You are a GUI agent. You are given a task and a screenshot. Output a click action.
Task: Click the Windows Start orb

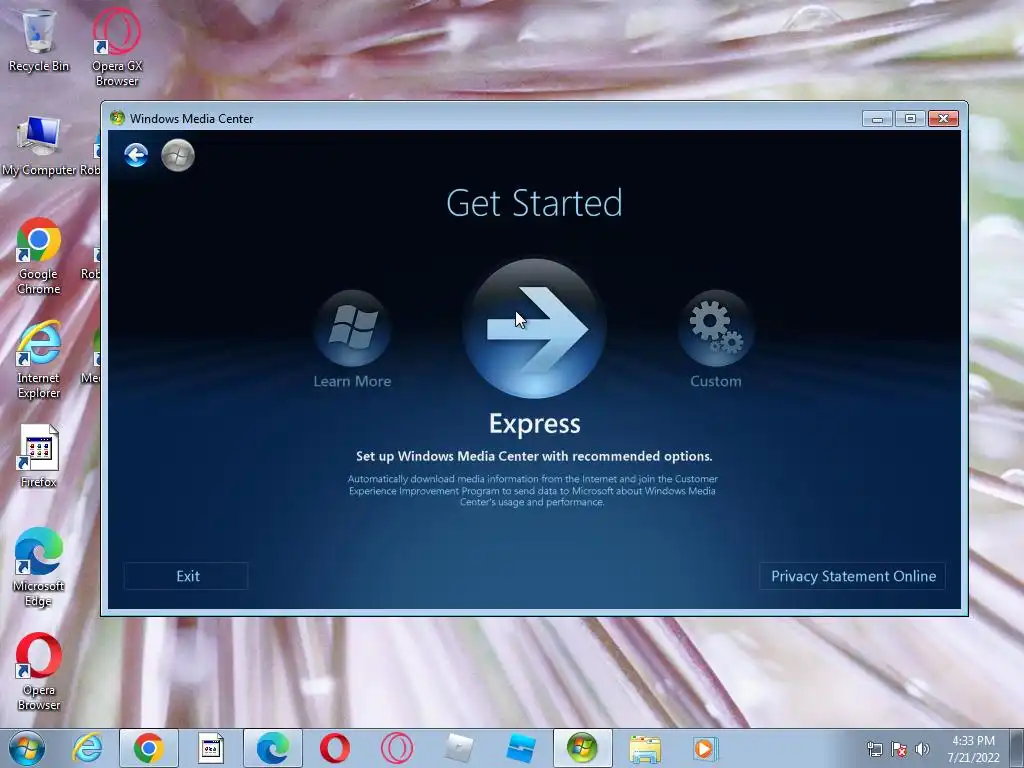[x=27, y=748]
